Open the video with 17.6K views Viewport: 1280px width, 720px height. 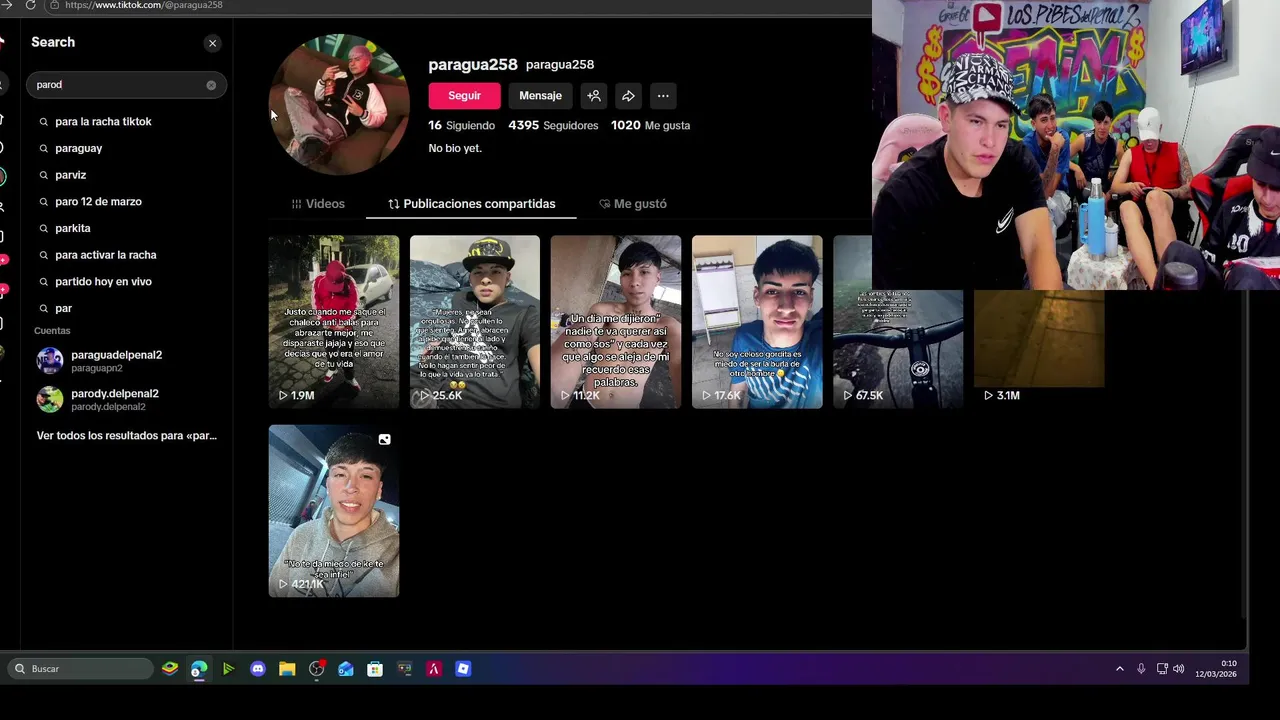point(757,322)
